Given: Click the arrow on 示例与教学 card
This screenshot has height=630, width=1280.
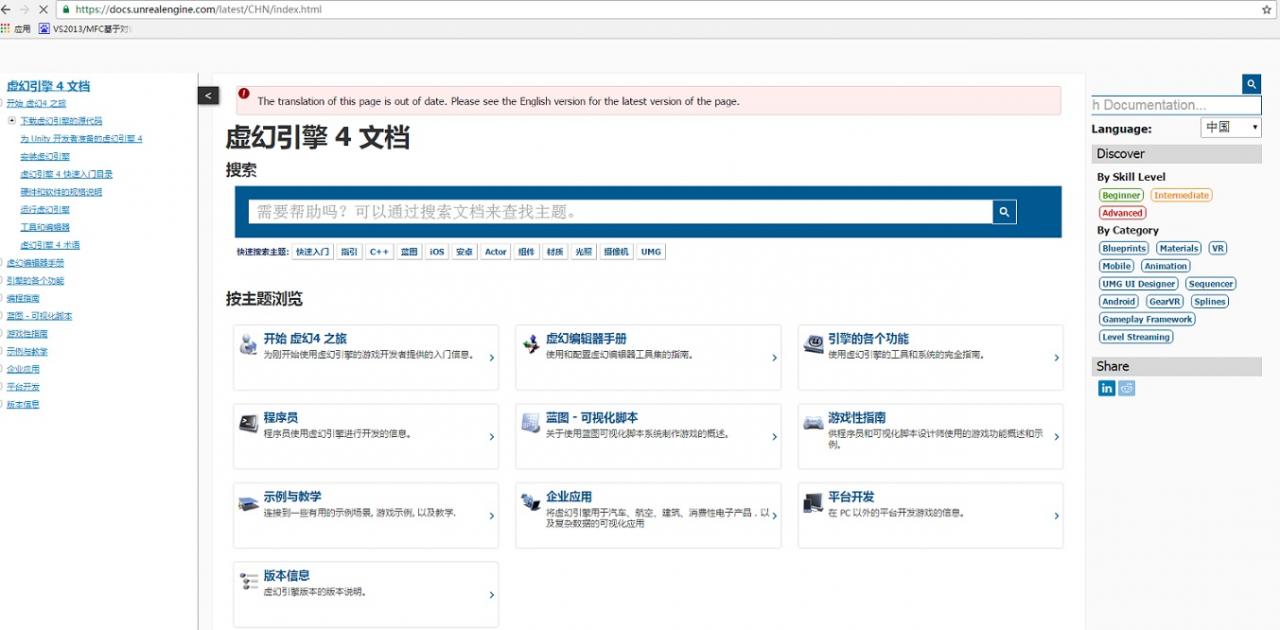Looking at the screenshot, I should pos(491,516).
